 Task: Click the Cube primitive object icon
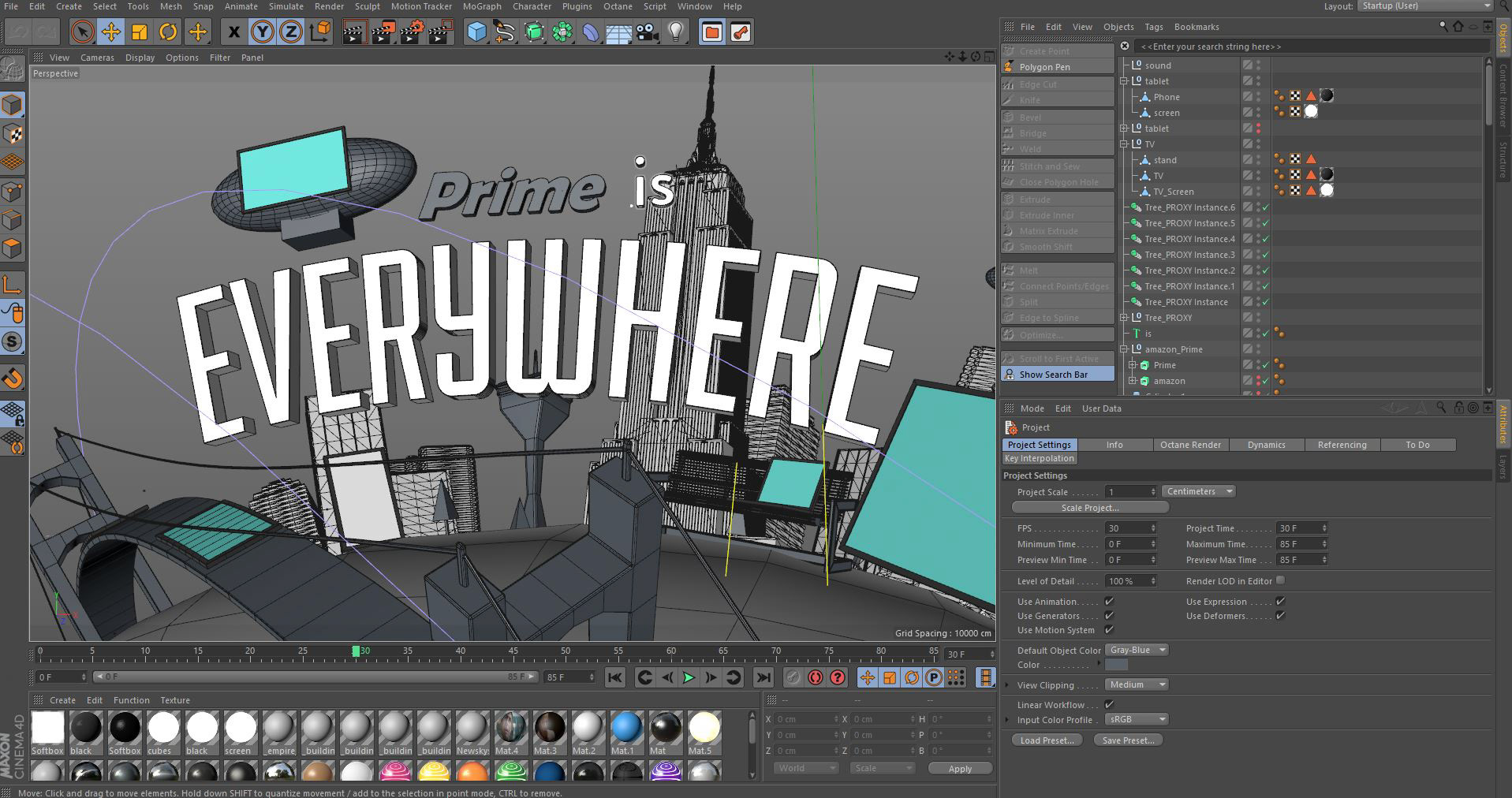coord(476,32)
